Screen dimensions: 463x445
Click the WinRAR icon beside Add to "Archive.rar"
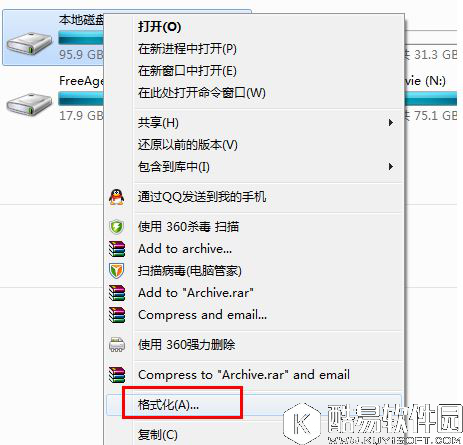point(117,293)
